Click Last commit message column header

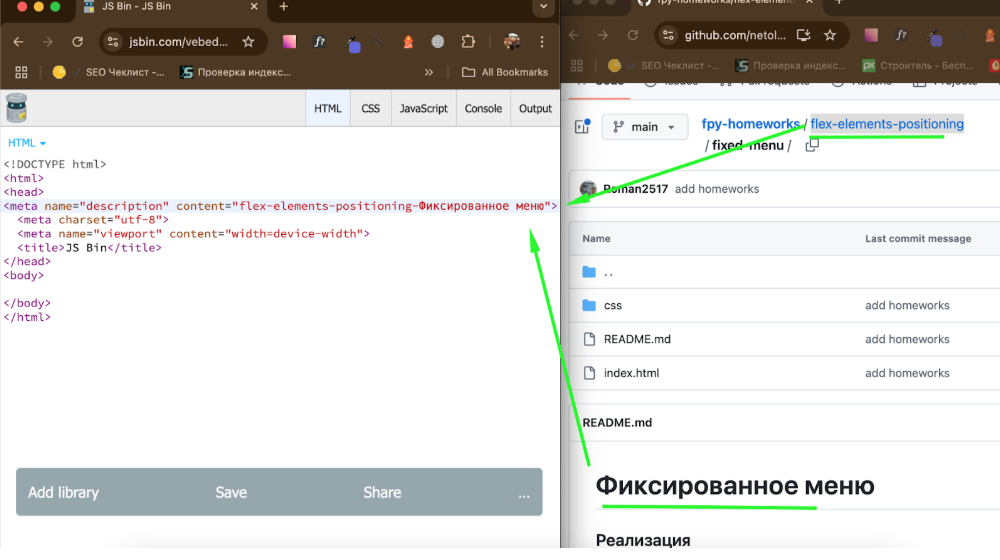click(918, 239)
